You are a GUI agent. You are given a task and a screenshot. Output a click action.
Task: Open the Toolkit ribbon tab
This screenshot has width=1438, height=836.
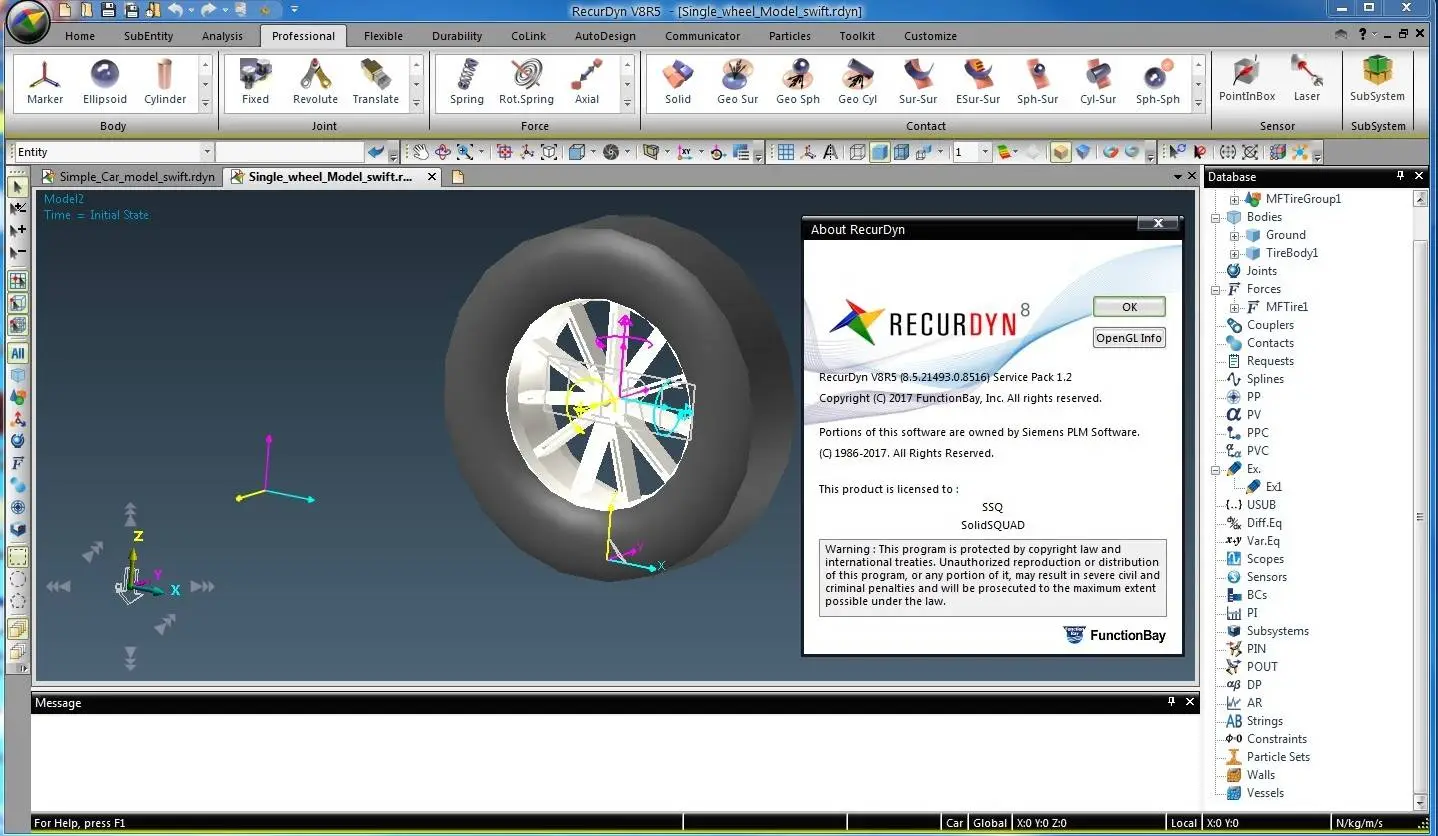[x=857, y=36]
